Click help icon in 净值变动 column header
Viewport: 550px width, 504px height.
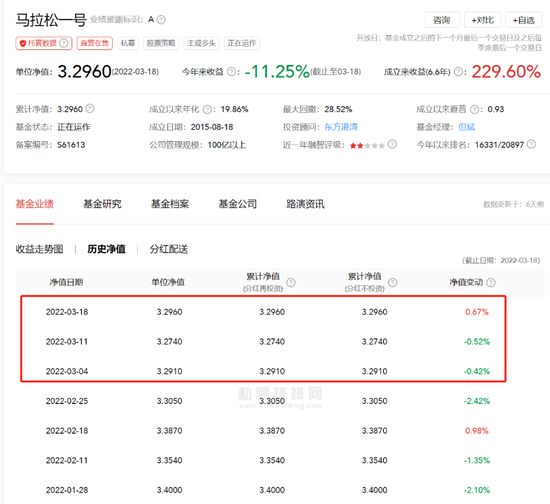[491, 282]
